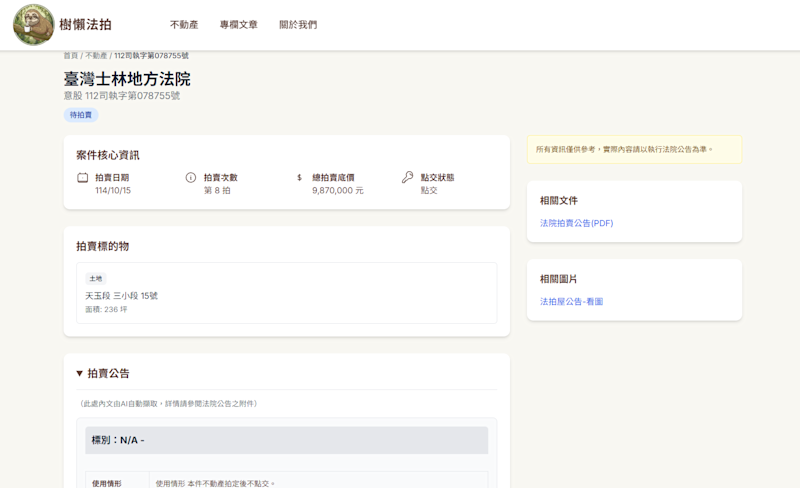Select the 第 8 拍 auction round value
Image resolution: width=800 pixels, height=488 pixels.
tap(217, 190)
